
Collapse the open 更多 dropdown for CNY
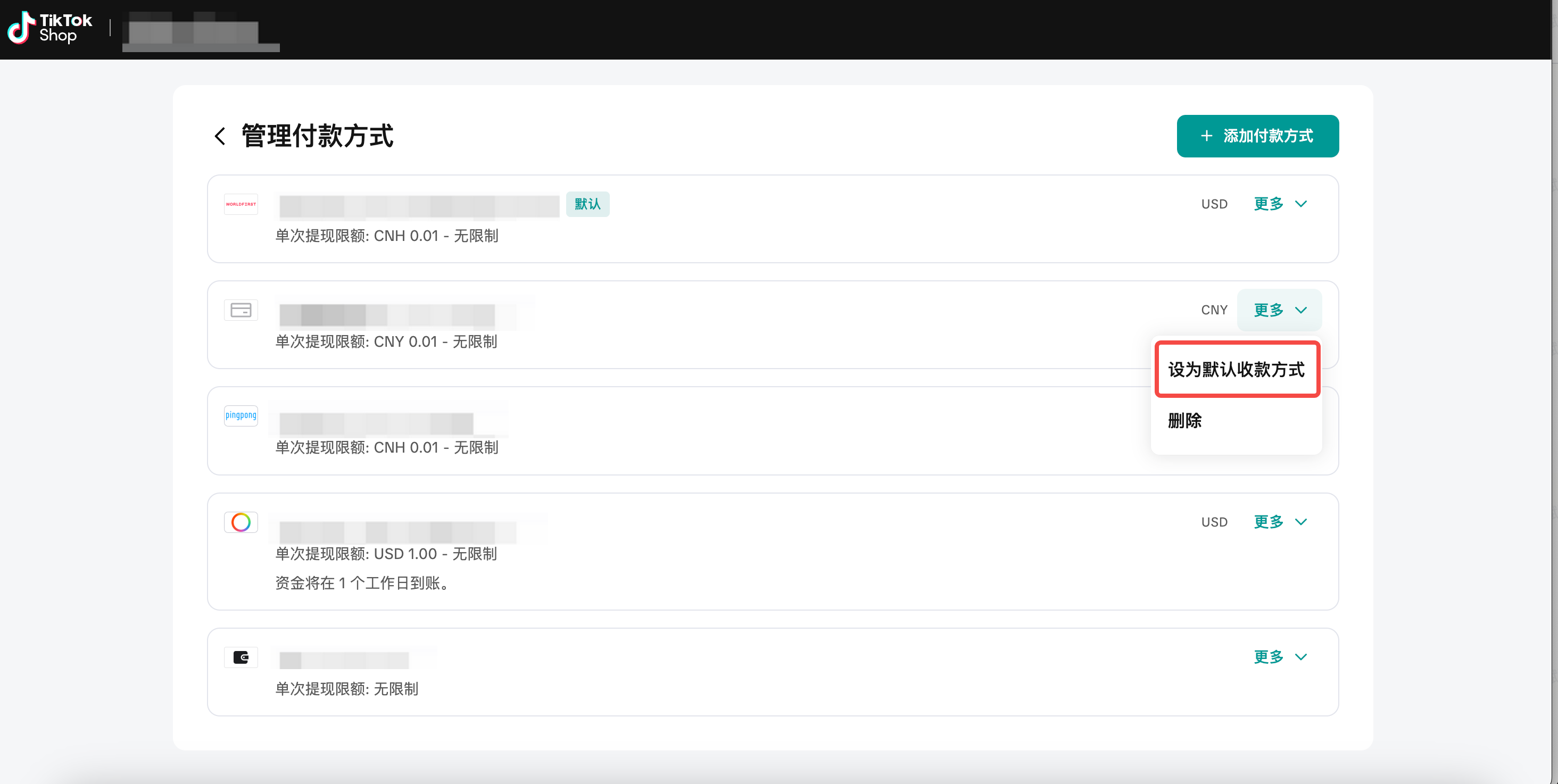(1280, 310)
